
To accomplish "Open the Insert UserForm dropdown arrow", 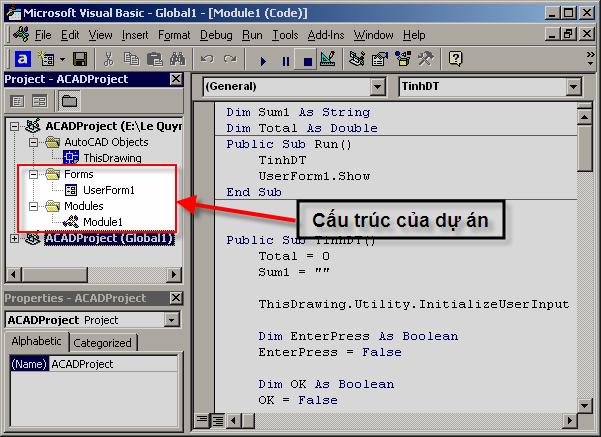I will point(62,59).
